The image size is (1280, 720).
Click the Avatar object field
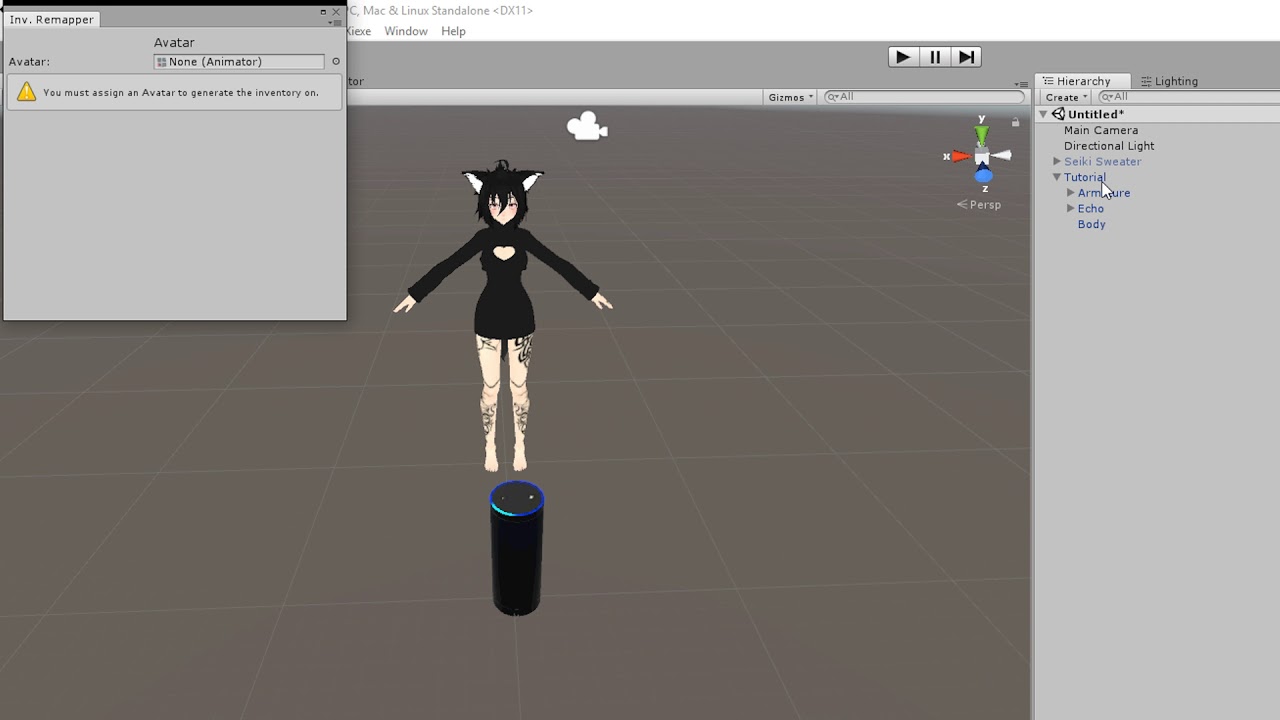coord(239,62)
